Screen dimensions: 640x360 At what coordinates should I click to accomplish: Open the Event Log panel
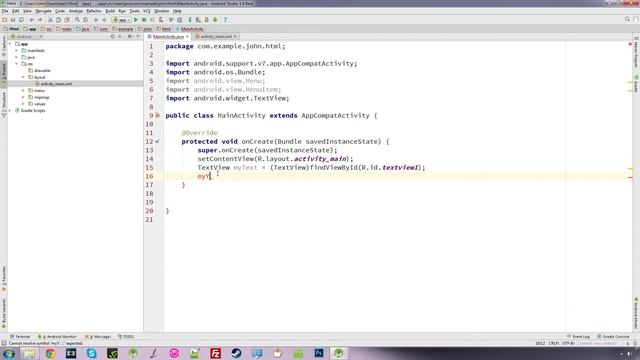(x=578, y=337)
